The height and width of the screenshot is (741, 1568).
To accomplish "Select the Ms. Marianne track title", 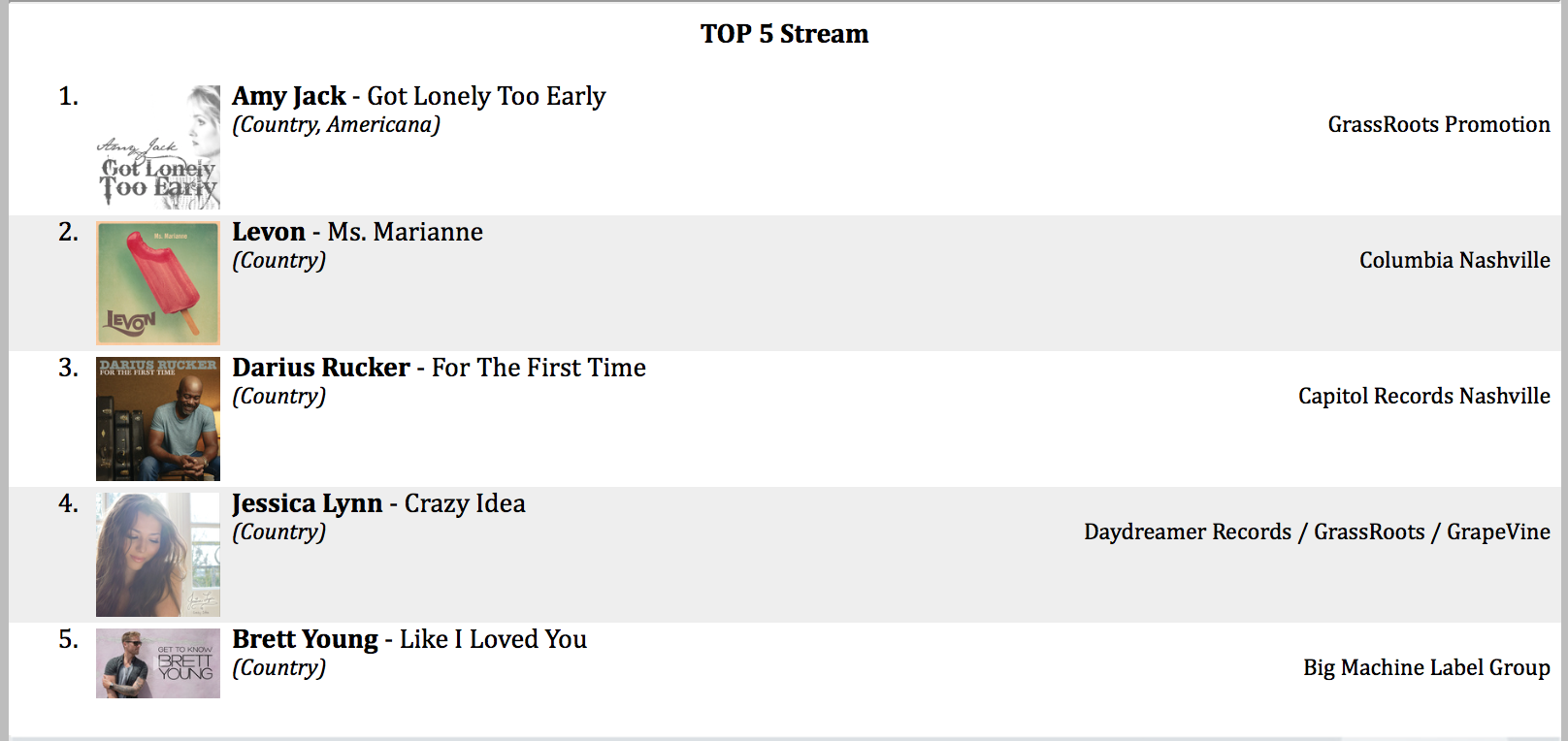I will point(406,232).
